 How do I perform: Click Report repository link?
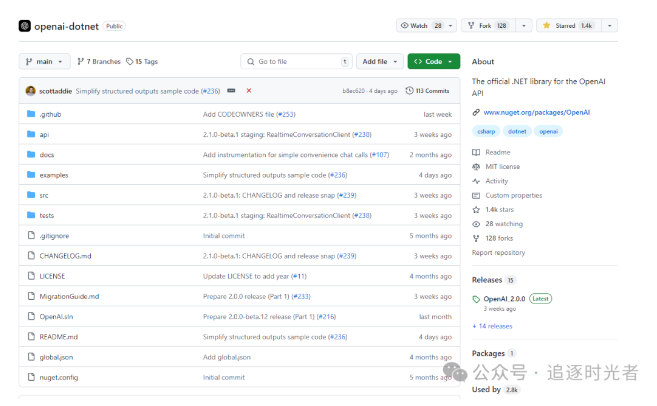coord(498,253)
